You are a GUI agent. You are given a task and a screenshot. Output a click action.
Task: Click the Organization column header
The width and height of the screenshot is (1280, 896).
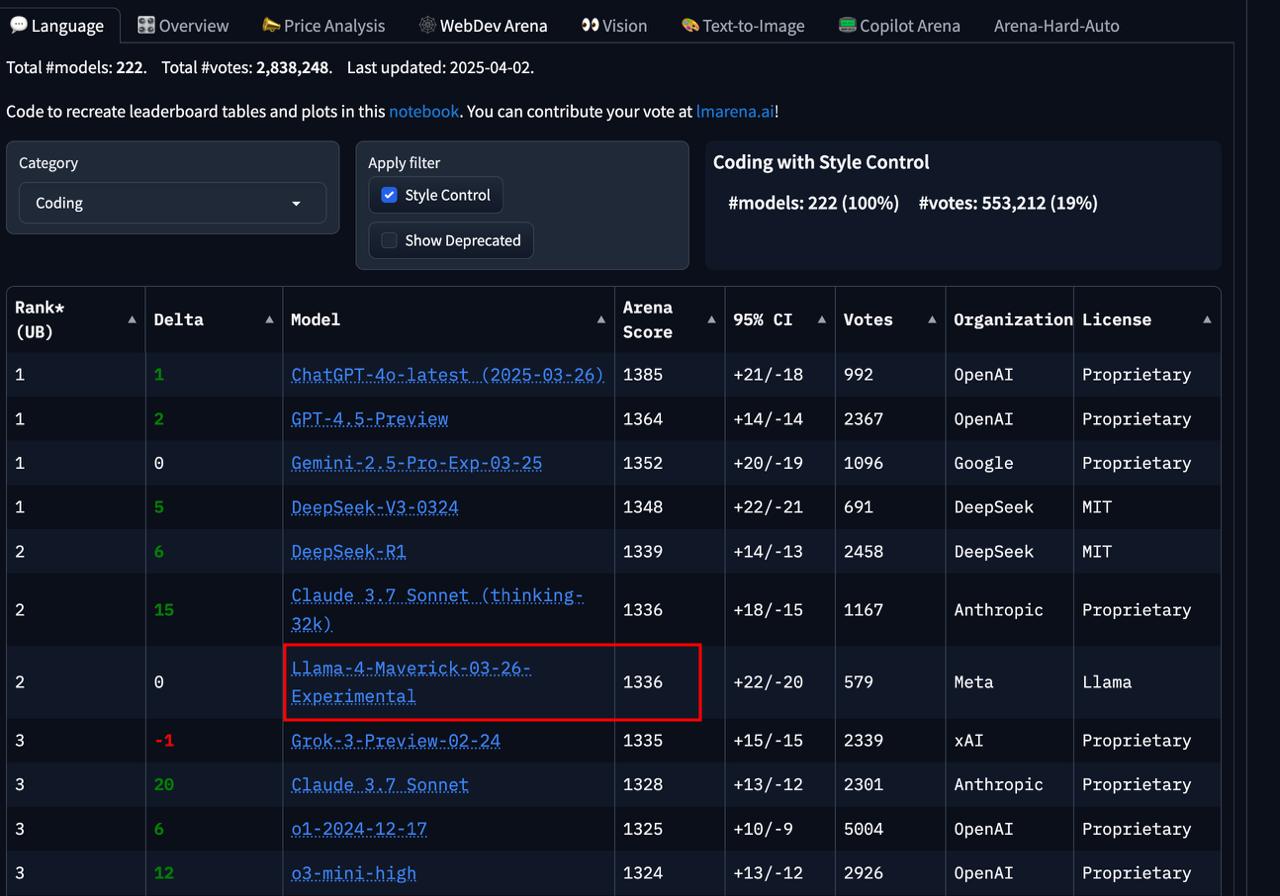[1012, 320]
